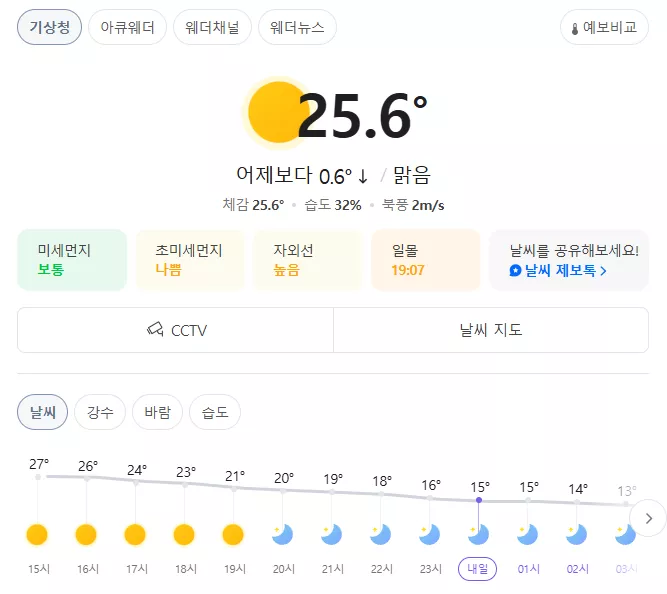Click the CCTV camera icon

click(155, 329)
